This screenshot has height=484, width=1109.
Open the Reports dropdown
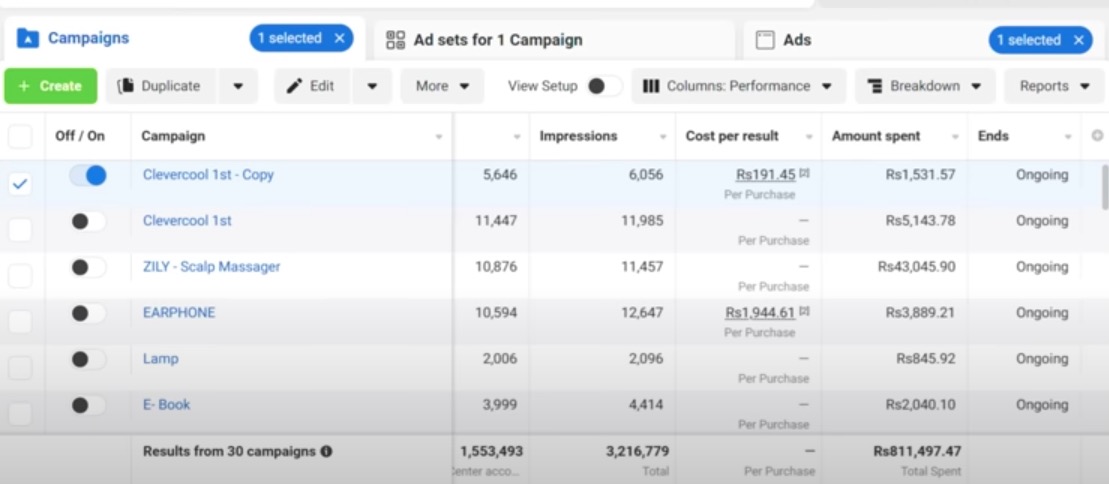point(1055,86)
